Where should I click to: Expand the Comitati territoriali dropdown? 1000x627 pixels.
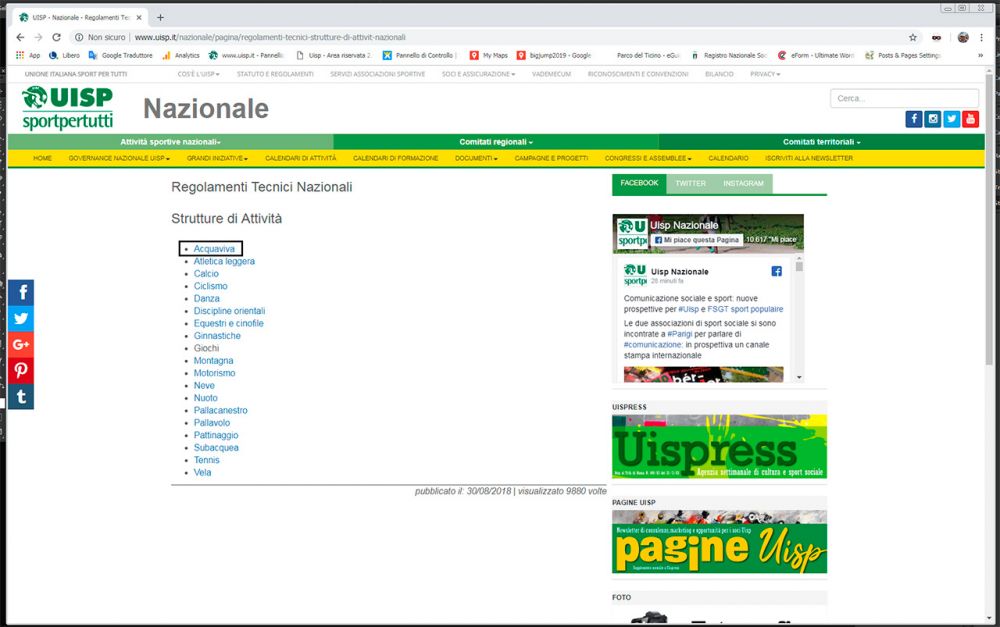pyautogui.click(x=821, y=142)
